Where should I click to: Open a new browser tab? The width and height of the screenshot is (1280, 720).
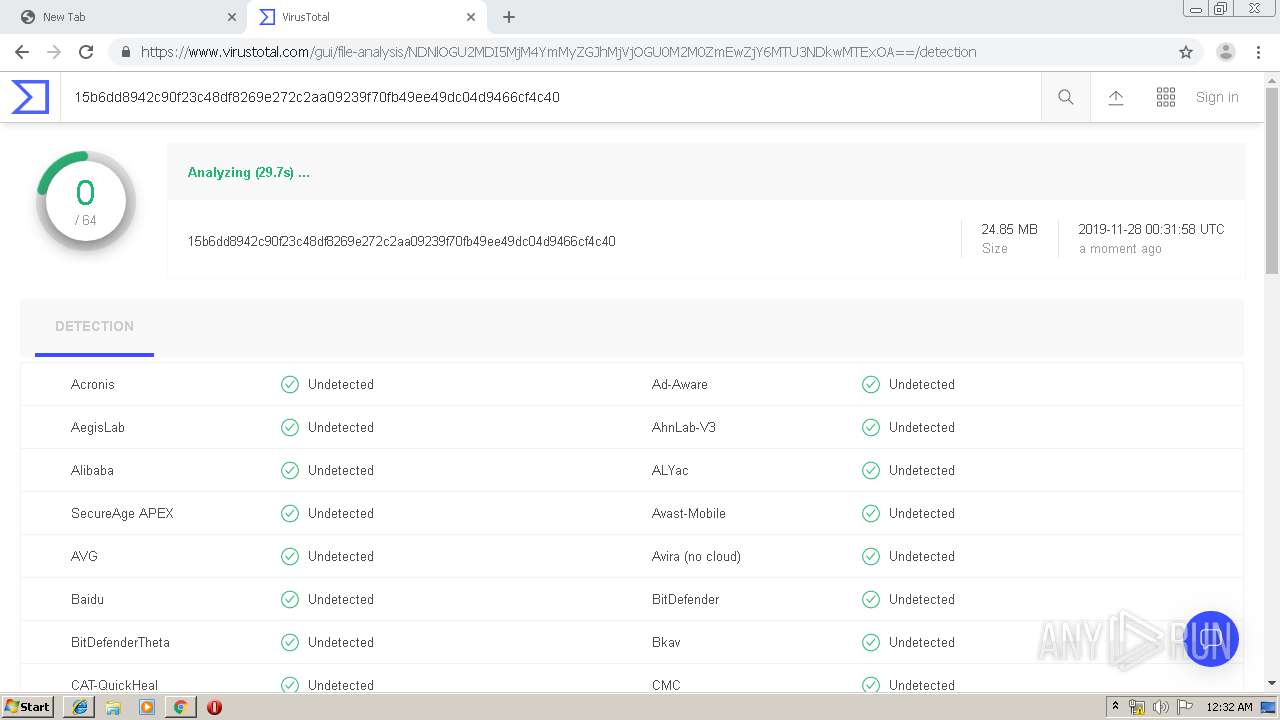point(509,17)
